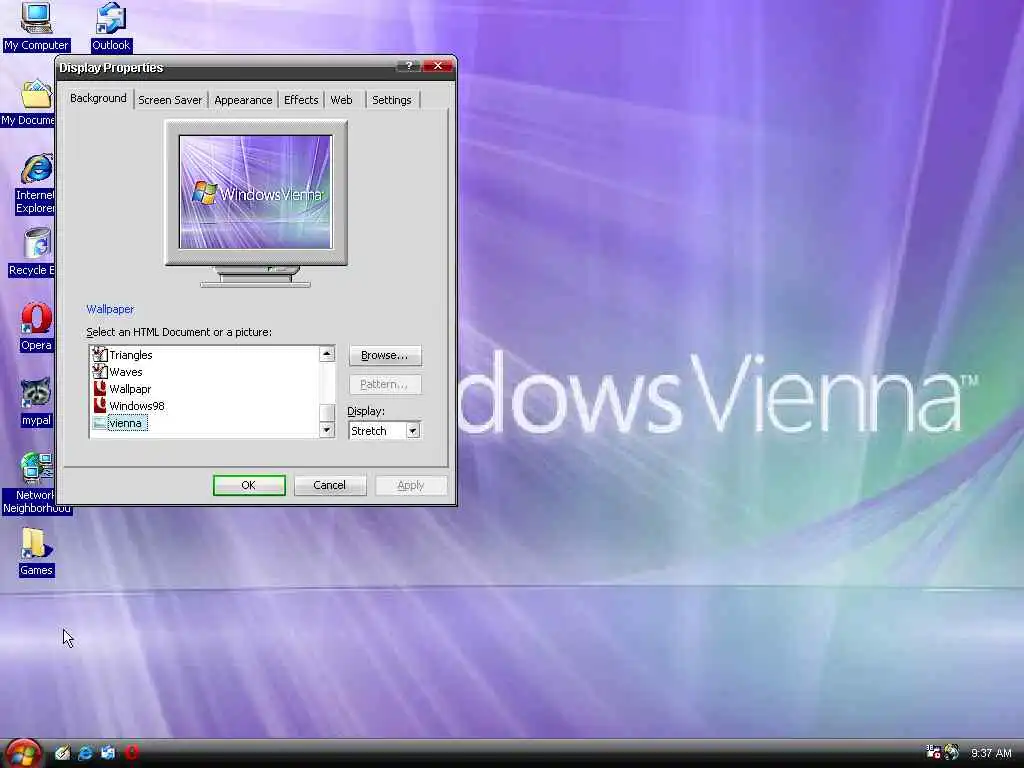1024x768 pixels.
Task: Click wallpaper list scroll down arrow
Action: [327, 429]
